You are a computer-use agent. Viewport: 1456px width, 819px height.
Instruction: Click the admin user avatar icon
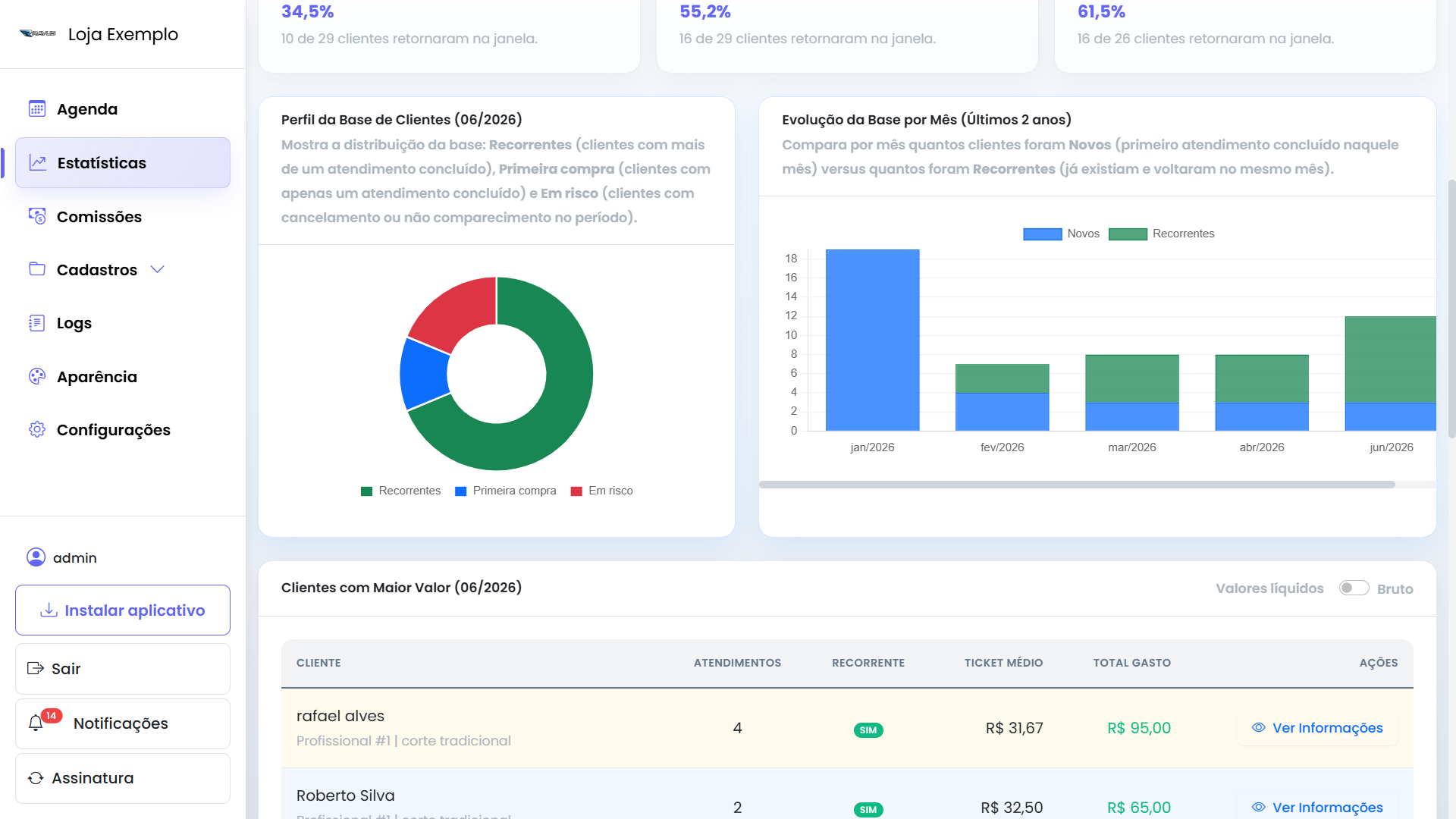tap(36, 557)
